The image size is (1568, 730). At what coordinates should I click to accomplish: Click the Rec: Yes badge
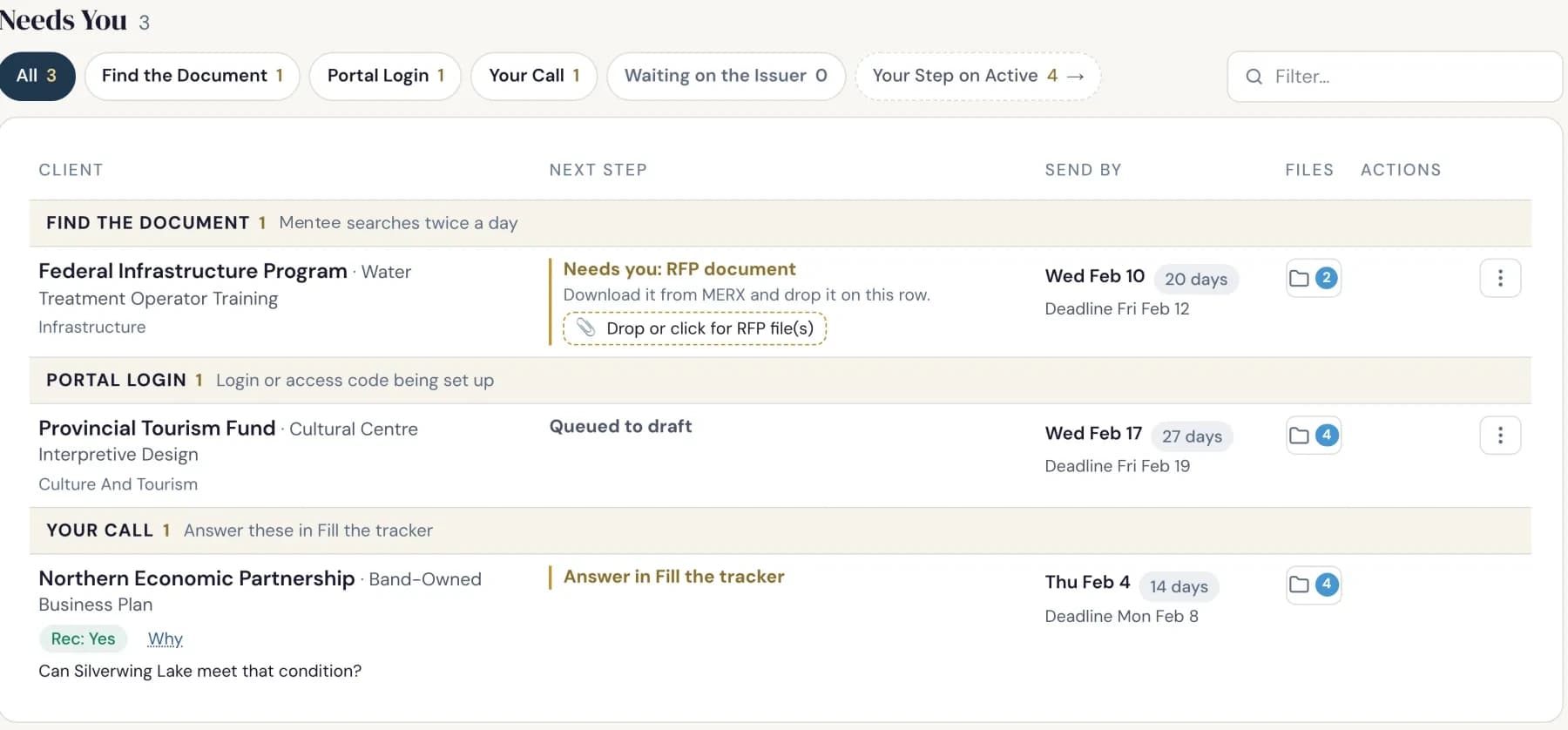pyautogui.click(x=83, y=639)
